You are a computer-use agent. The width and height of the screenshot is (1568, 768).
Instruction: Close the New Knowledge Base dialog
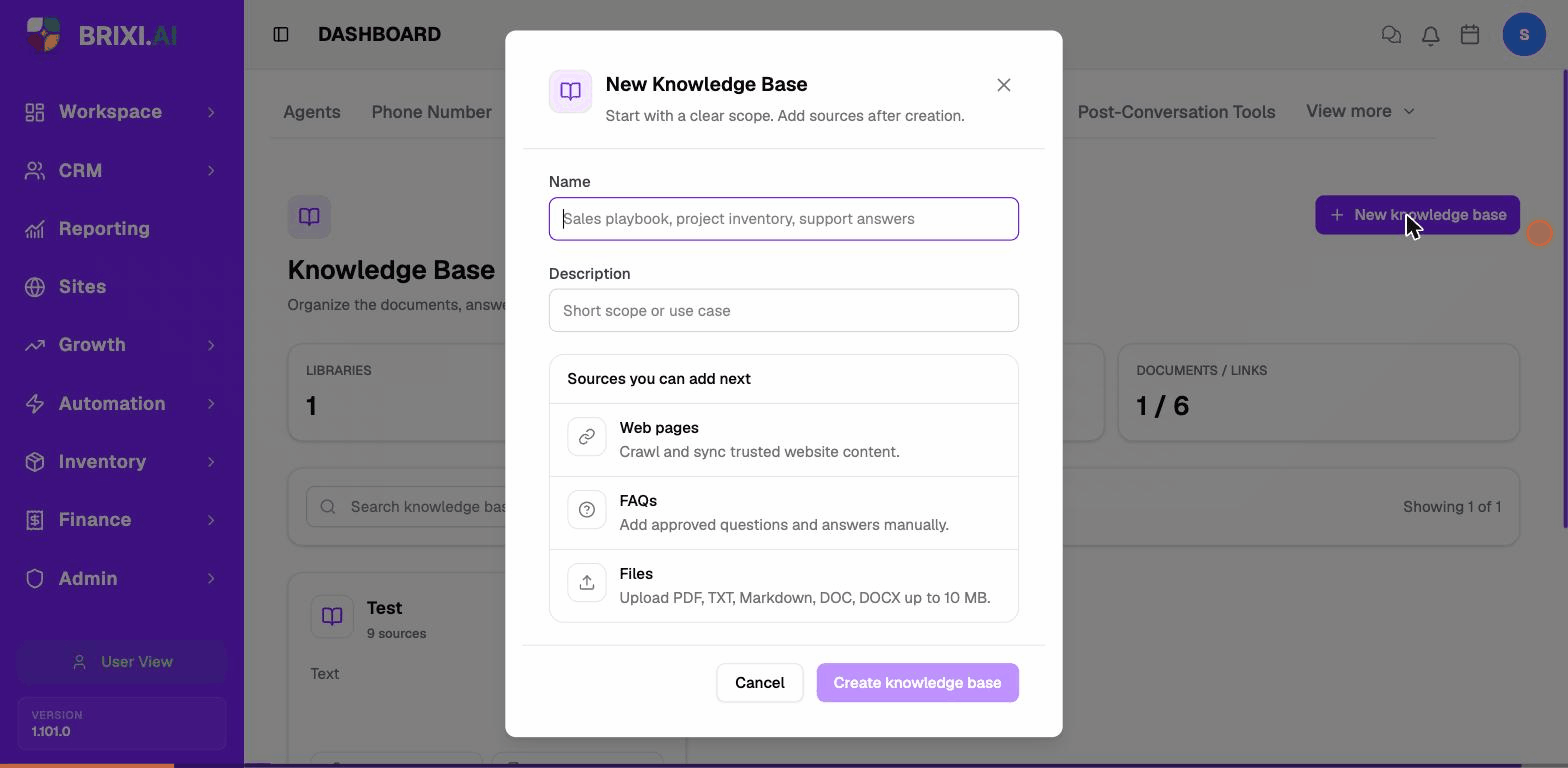pos(1004,85)
